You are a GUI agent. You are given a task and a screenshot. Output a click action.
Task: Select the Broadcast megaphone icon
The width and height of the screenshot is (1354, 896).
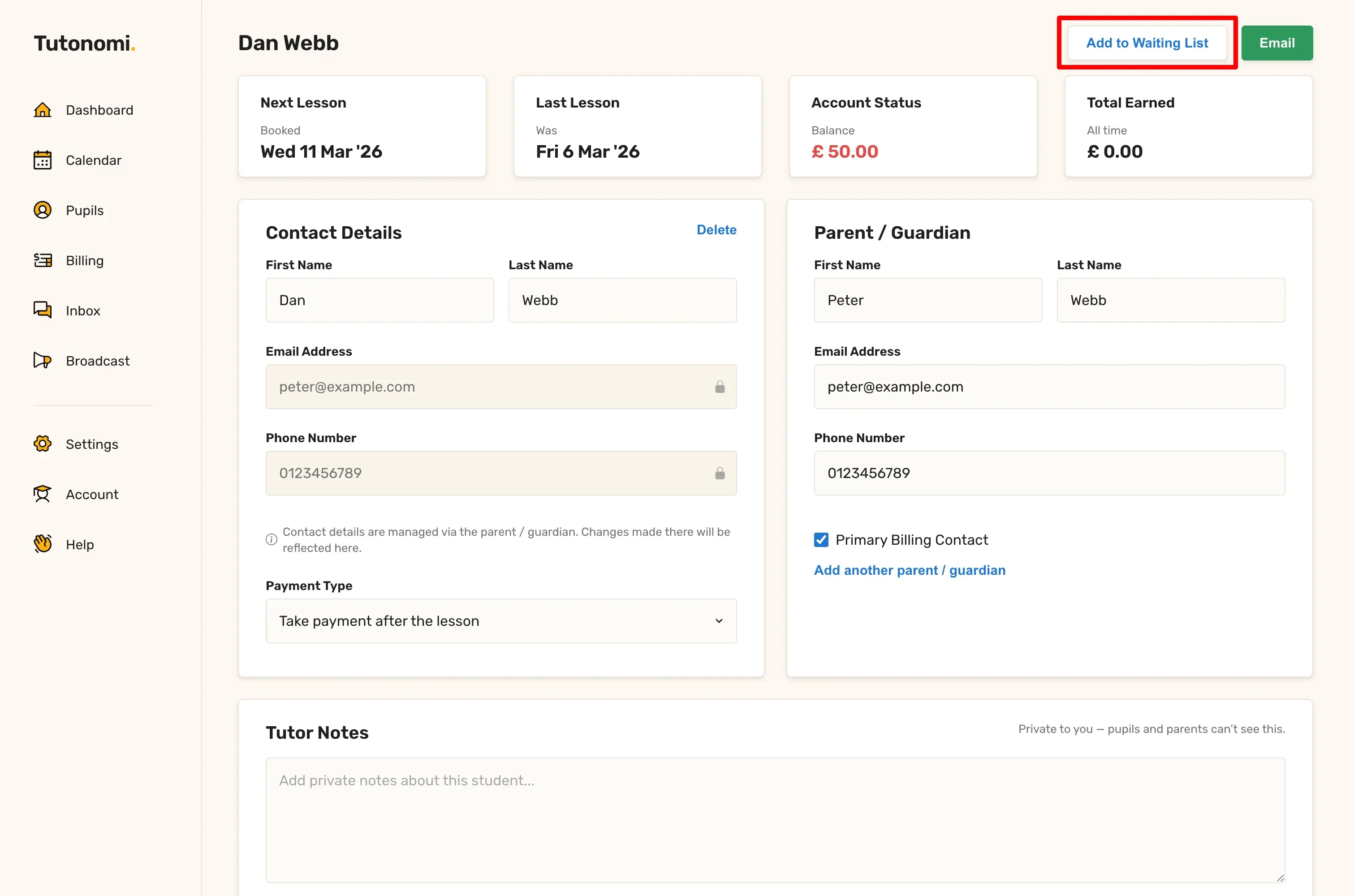click(x=42, y=361)
